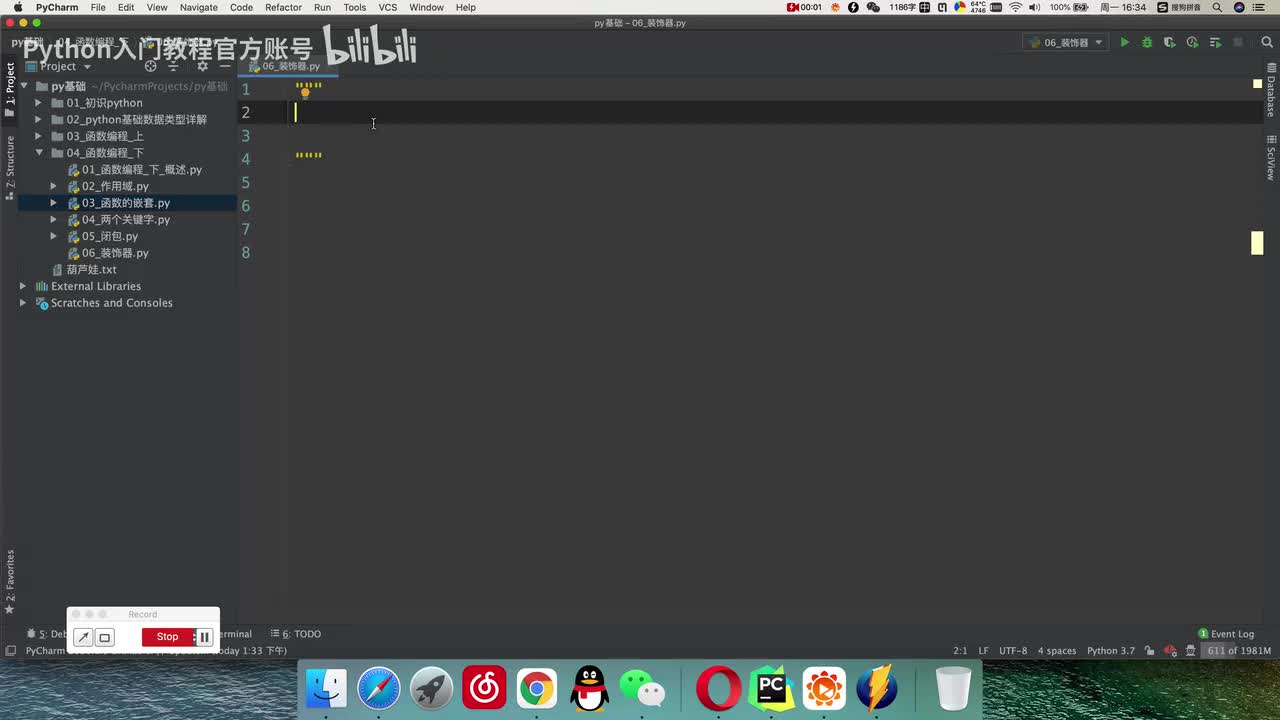The width and height of the screenshot is (1280, 720).
Task: Locate current file in Project panel
Action: pos(151,66)
